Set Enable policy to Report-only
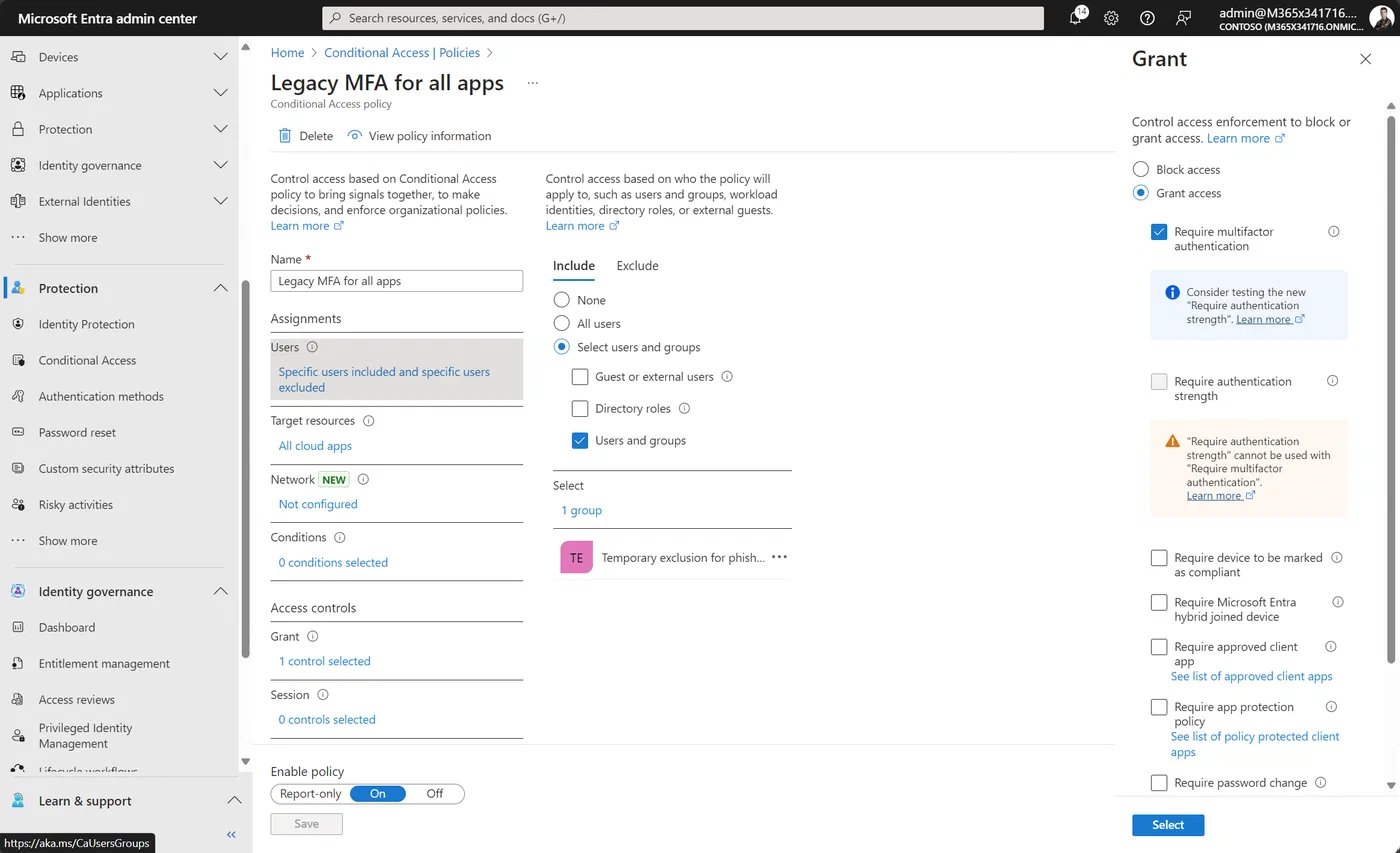 tap(311, 794)
